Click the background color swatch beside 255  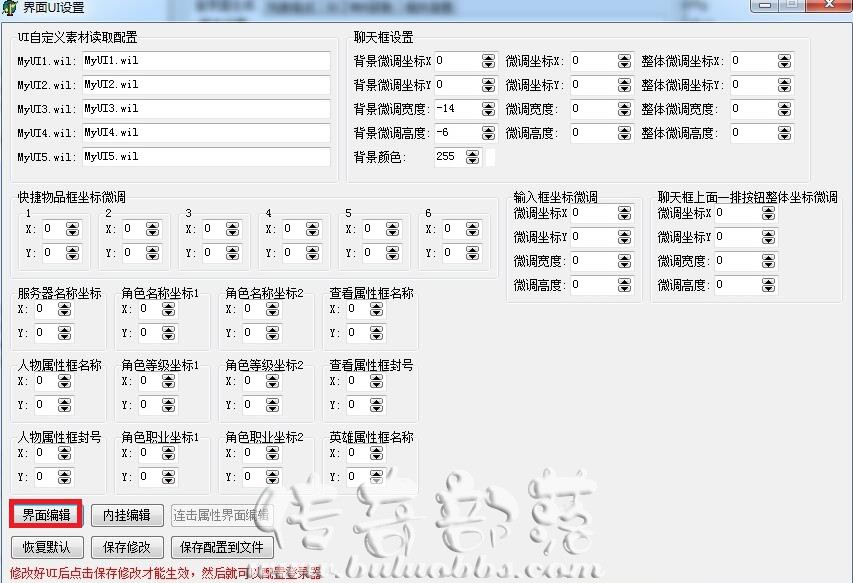click(490, 157)
